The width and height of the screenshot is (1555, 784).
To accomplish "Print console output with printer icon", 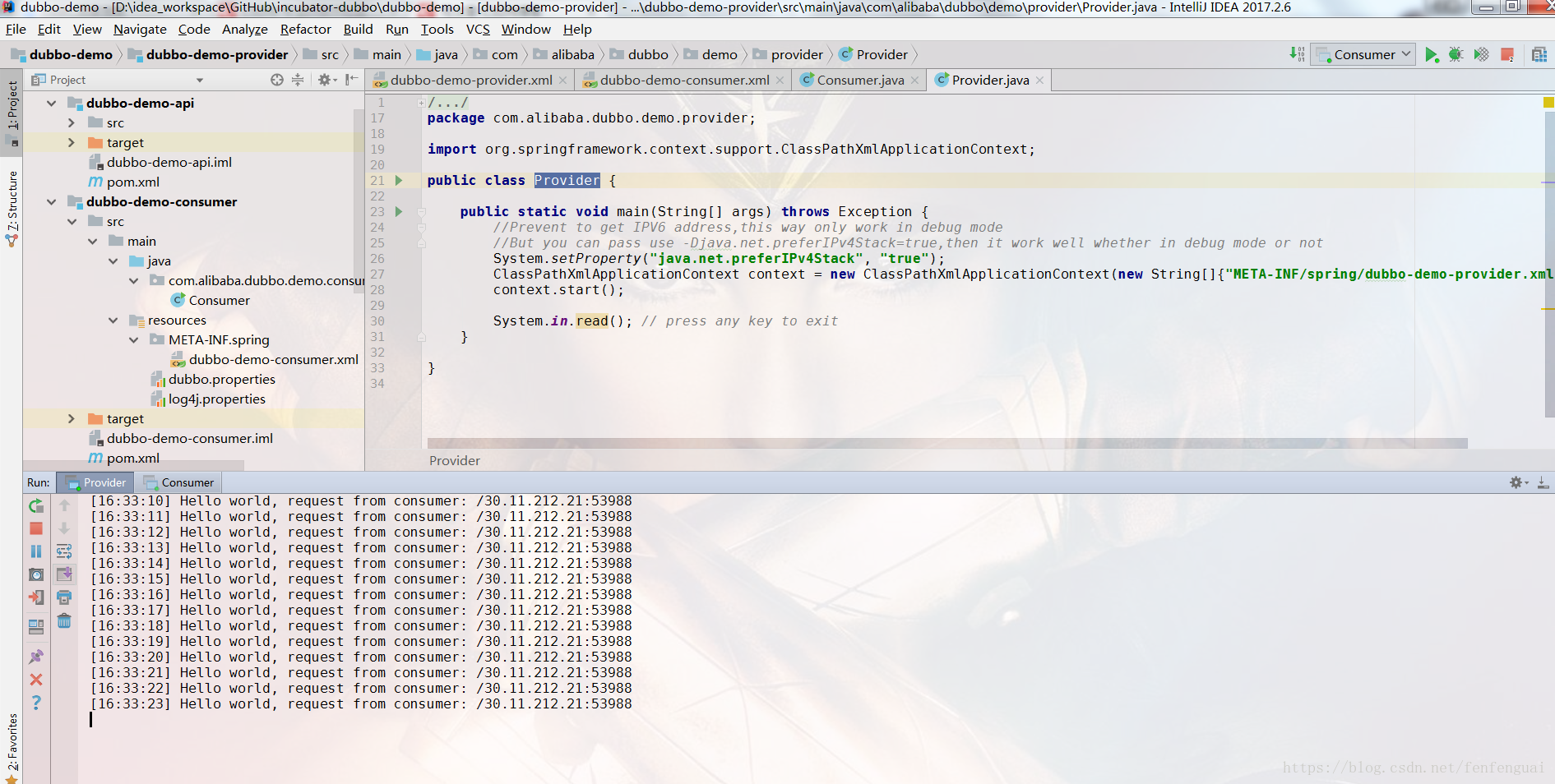I will pyautogui.click(x=64, y=597).
